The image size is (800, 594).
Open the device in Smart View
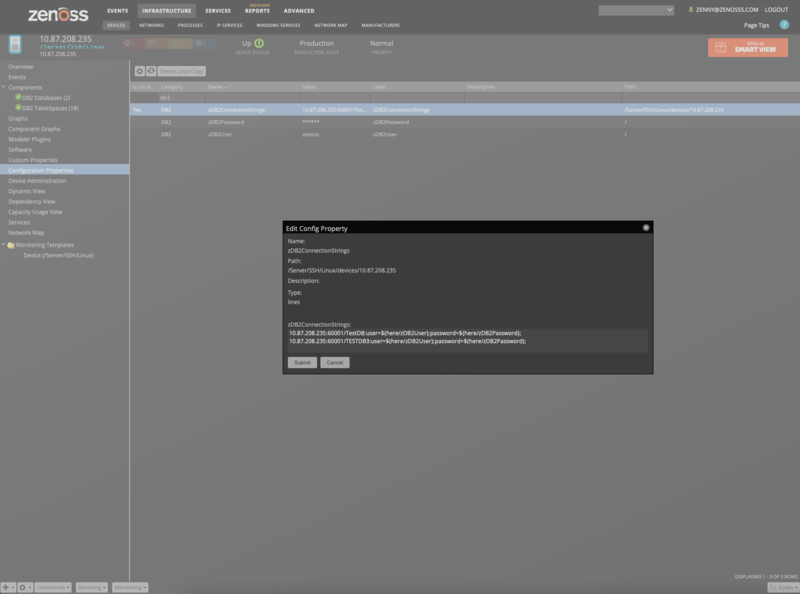[748, 47]
